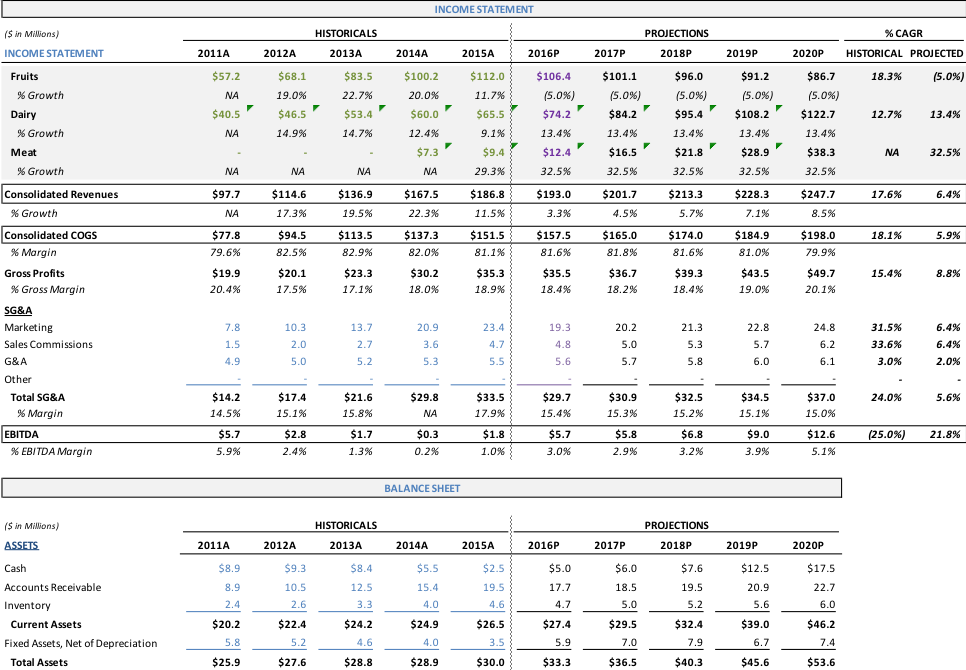Viewport: 966px width, 670px height.
Task: Click the green flag on Meat's 2015A $9.4 cell
Action: 516,145
